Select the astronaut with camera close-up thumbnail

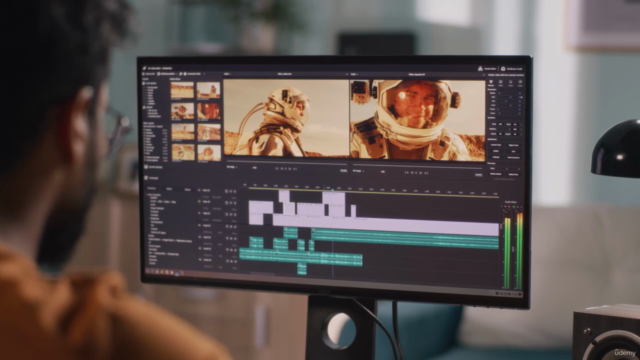coord(182,111)
